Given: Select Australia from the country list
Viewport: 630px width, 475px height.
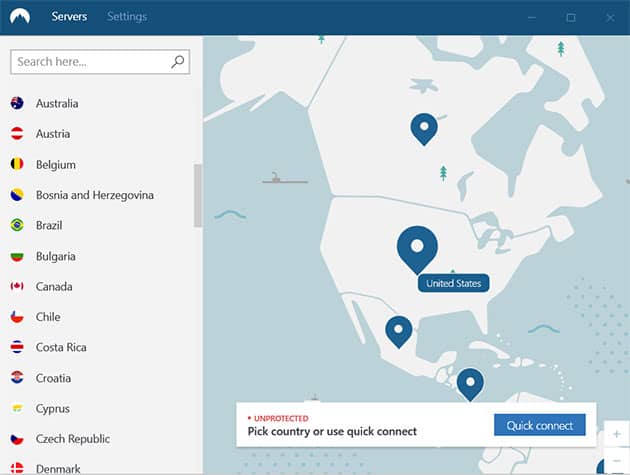Looking at the screenshot, I should 57,104.
